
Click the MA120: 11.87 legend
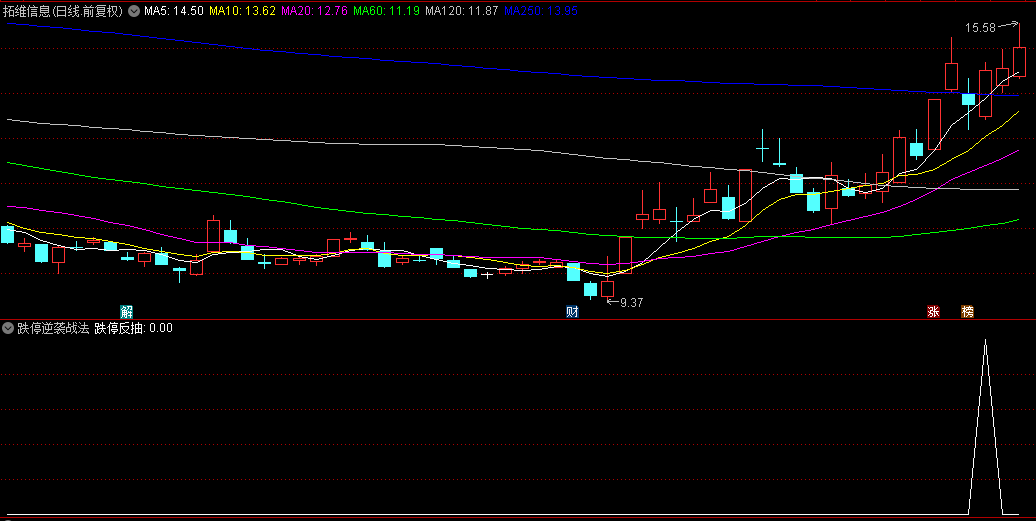[x=461, y=11]
